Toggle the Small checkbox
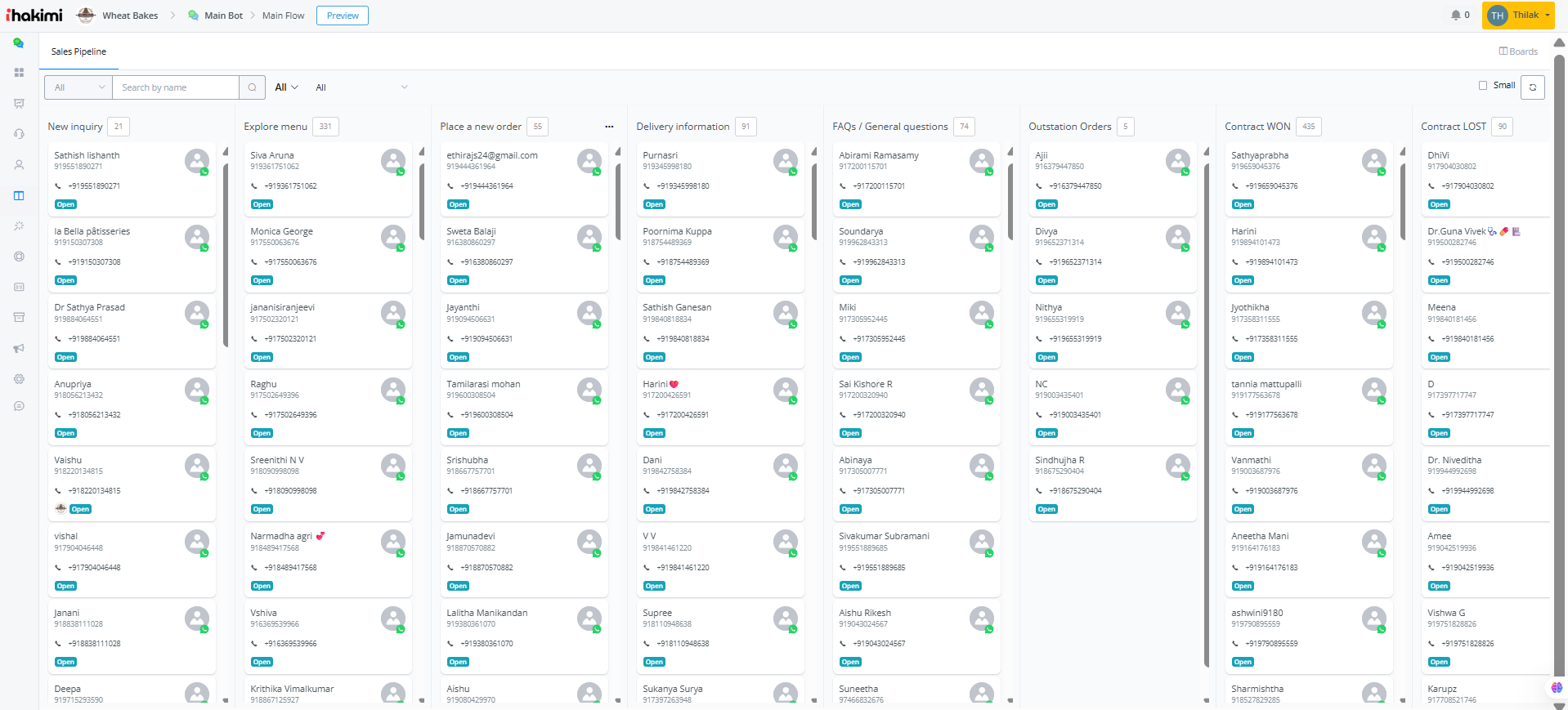The width and height of the screenshot is (1568, 710). 1483,85
